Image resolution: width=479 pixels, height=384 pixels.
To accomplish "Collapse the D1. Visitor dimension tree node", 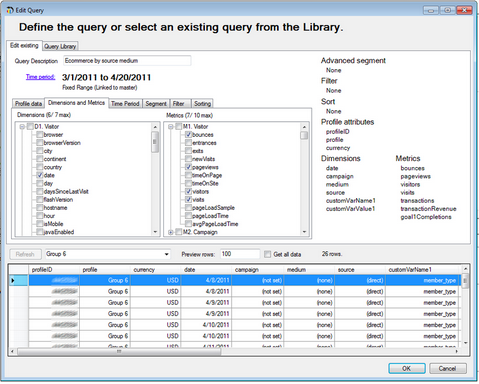I will [x=22, y=127].
